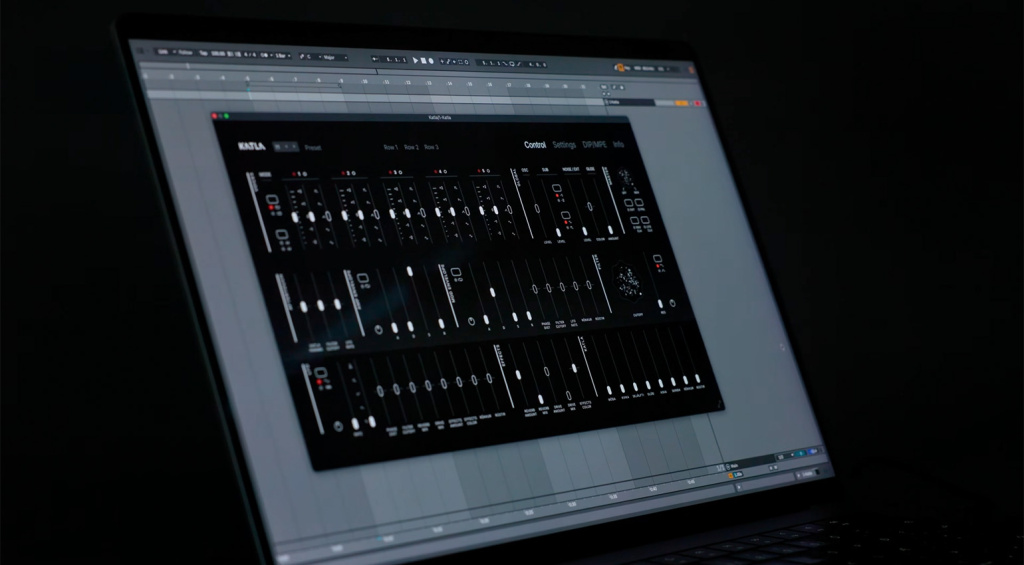
Task: Open the Info tab
Action: [x=618, y=144]
